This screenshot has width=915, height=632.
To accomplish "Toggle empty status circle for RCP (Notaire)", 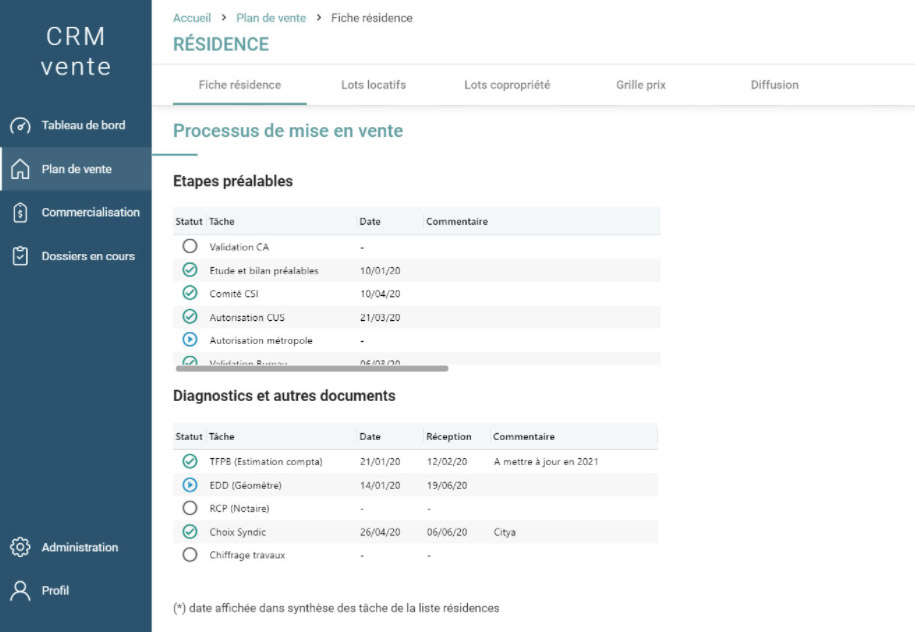I will pyautogui.click(x=190, y=508).
